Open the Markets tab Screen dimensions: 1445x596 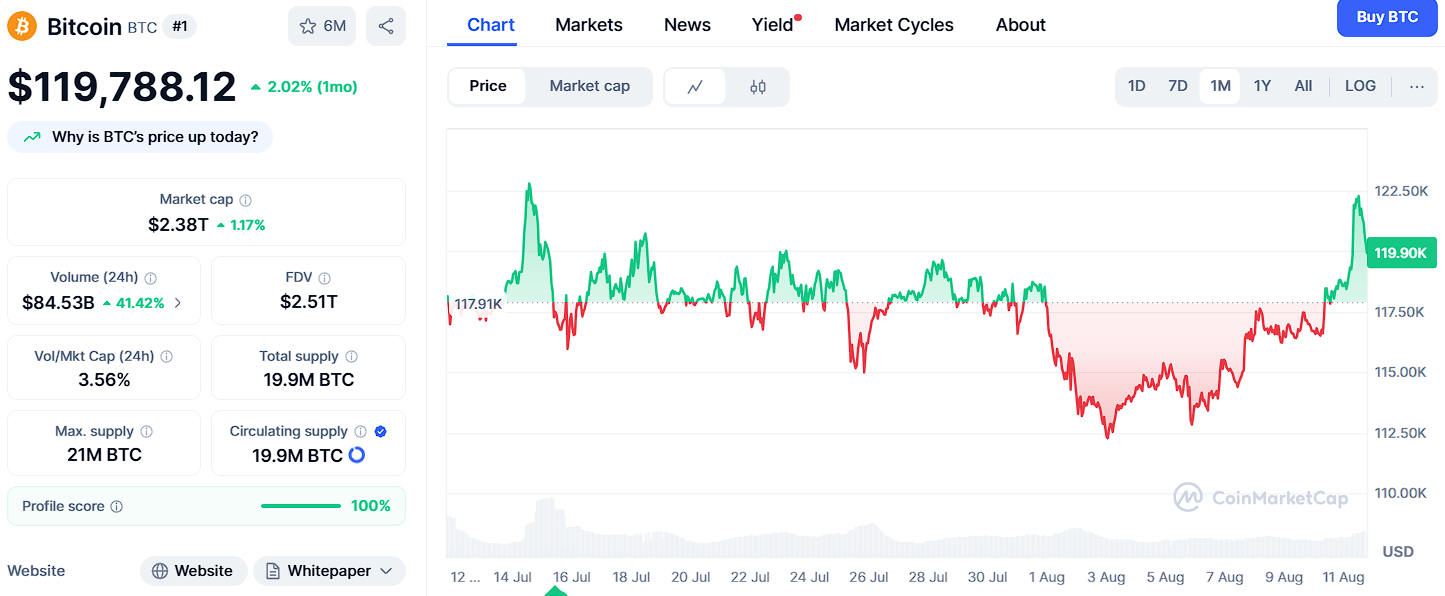(x=589, y=25)
